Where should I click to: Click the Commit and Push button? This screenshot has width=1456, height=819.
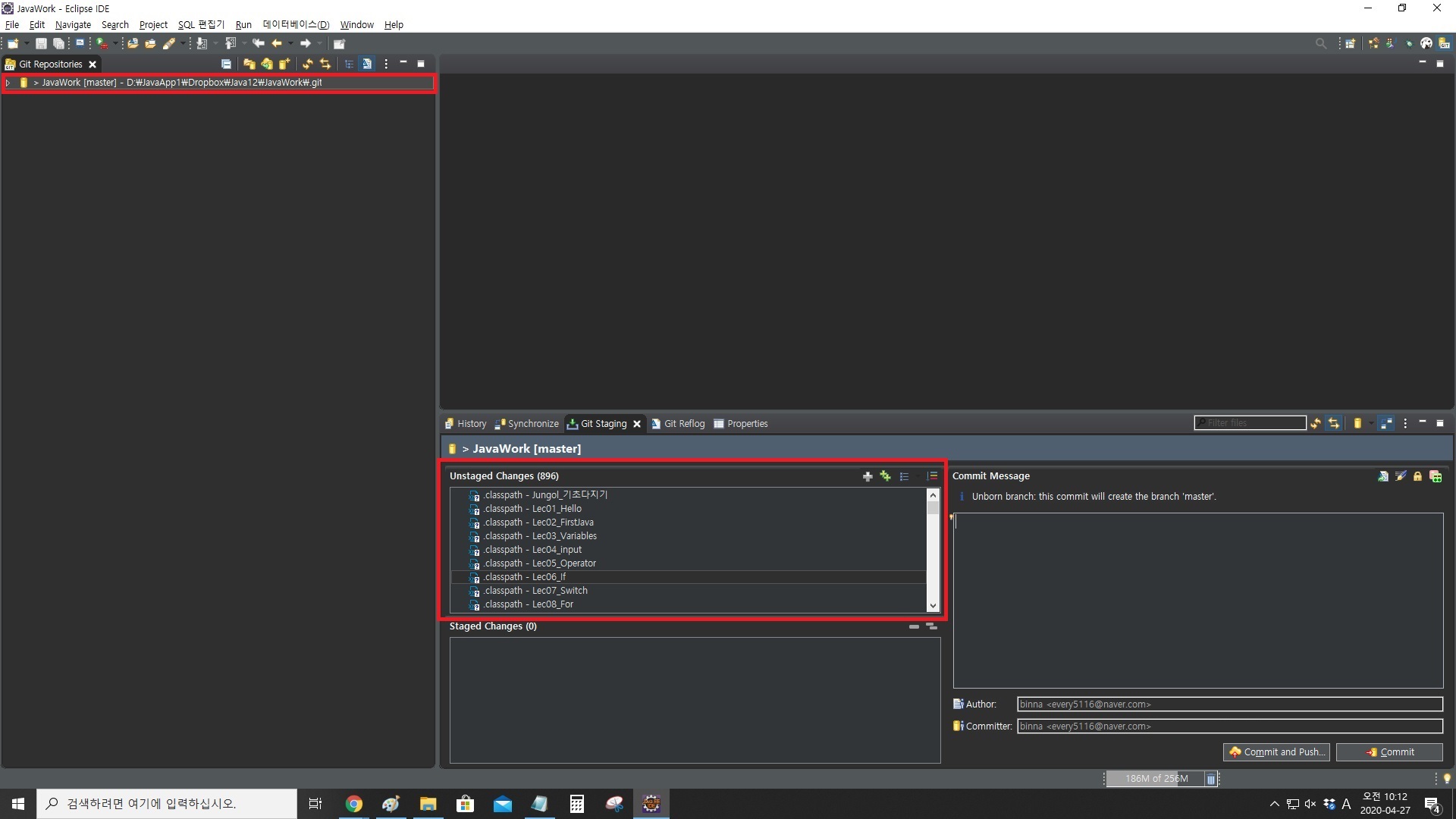(1276, 752)
